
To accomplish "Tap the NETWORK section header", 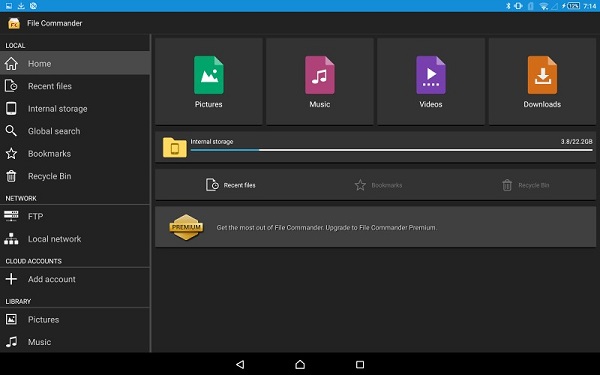I will [21, 198].
